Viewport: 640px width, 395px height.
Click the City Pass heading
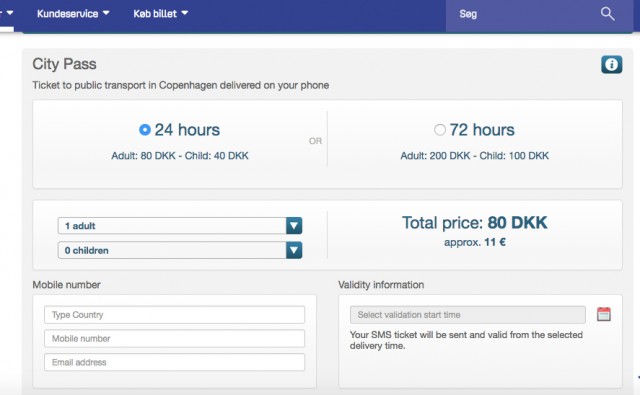click(x=64, y=64)
